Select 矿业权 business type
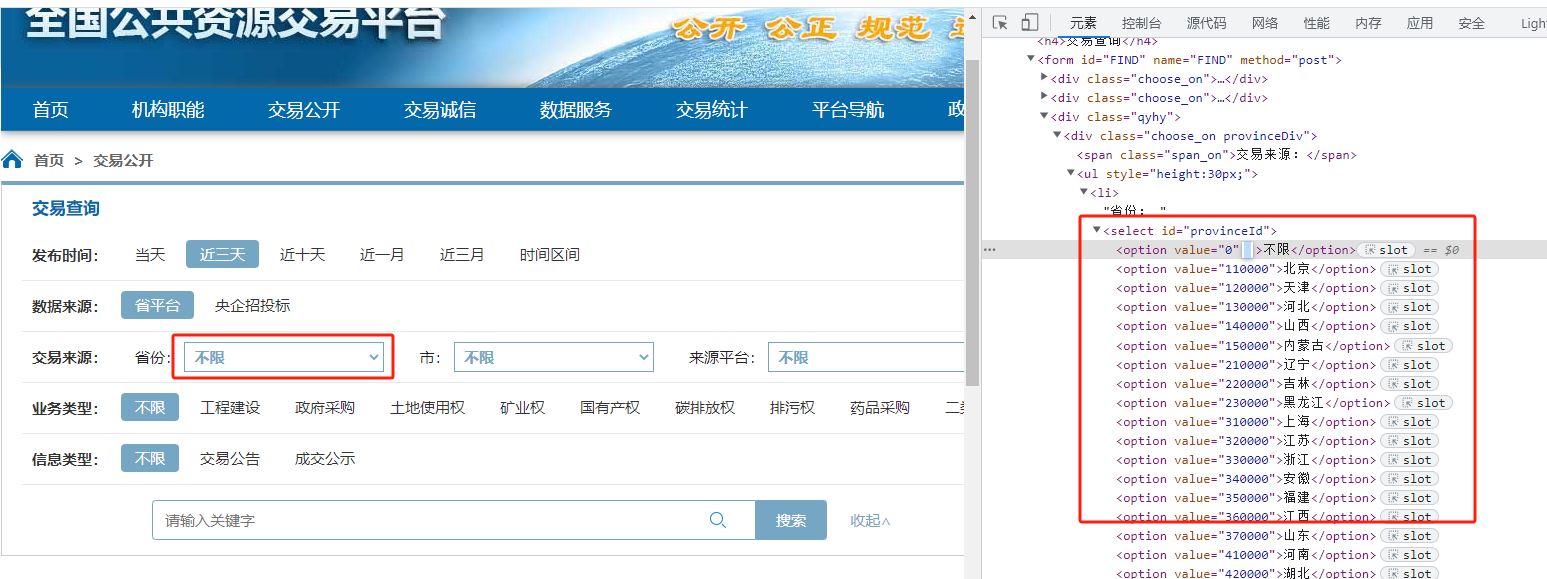The height and width of the screenshot is (579, 1547). pos(523,407)
